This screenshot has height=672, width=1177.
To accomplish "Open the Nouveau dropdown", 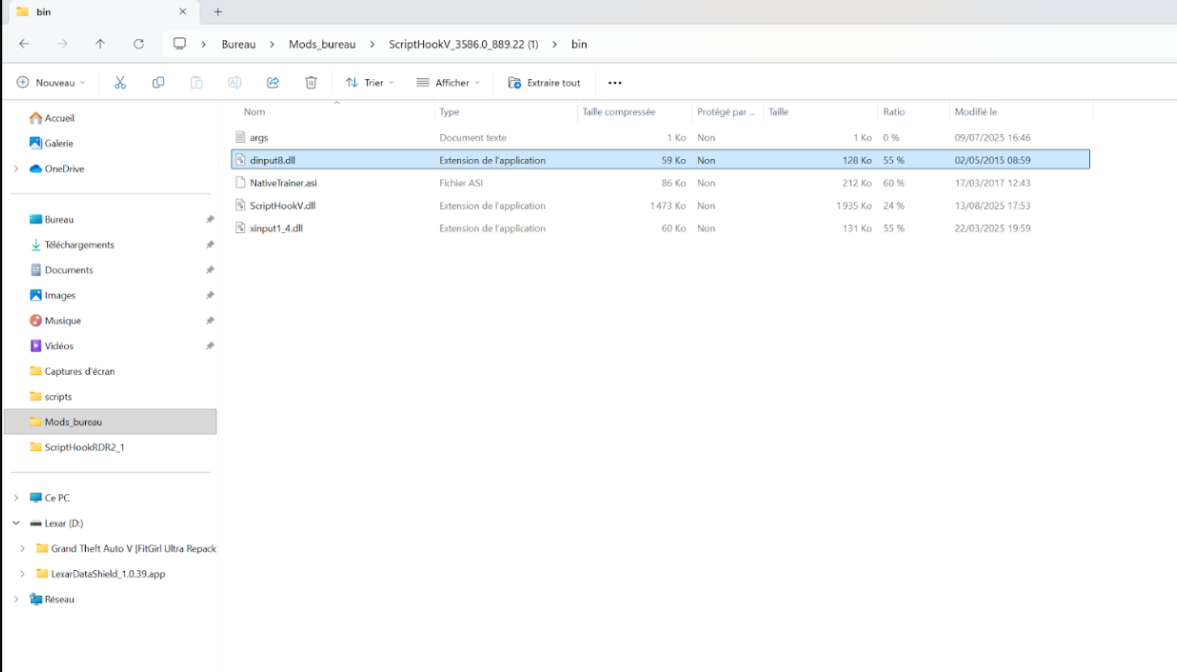I will click(x=51, y=83).
